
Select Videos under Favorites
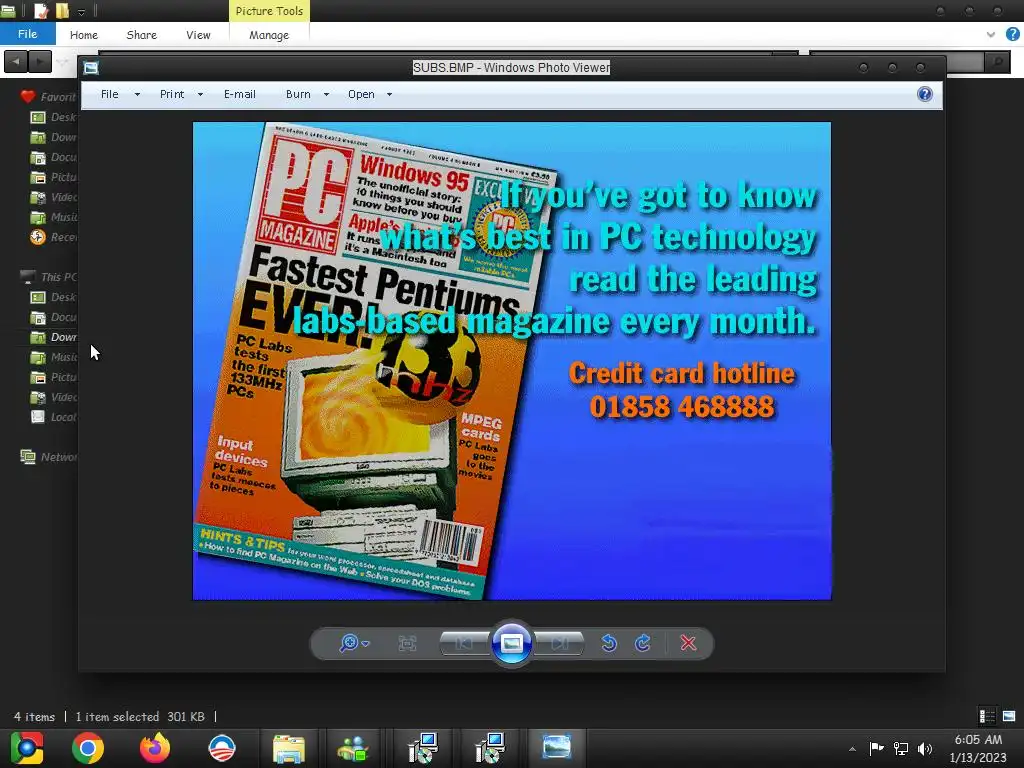(x=54, y=197)
